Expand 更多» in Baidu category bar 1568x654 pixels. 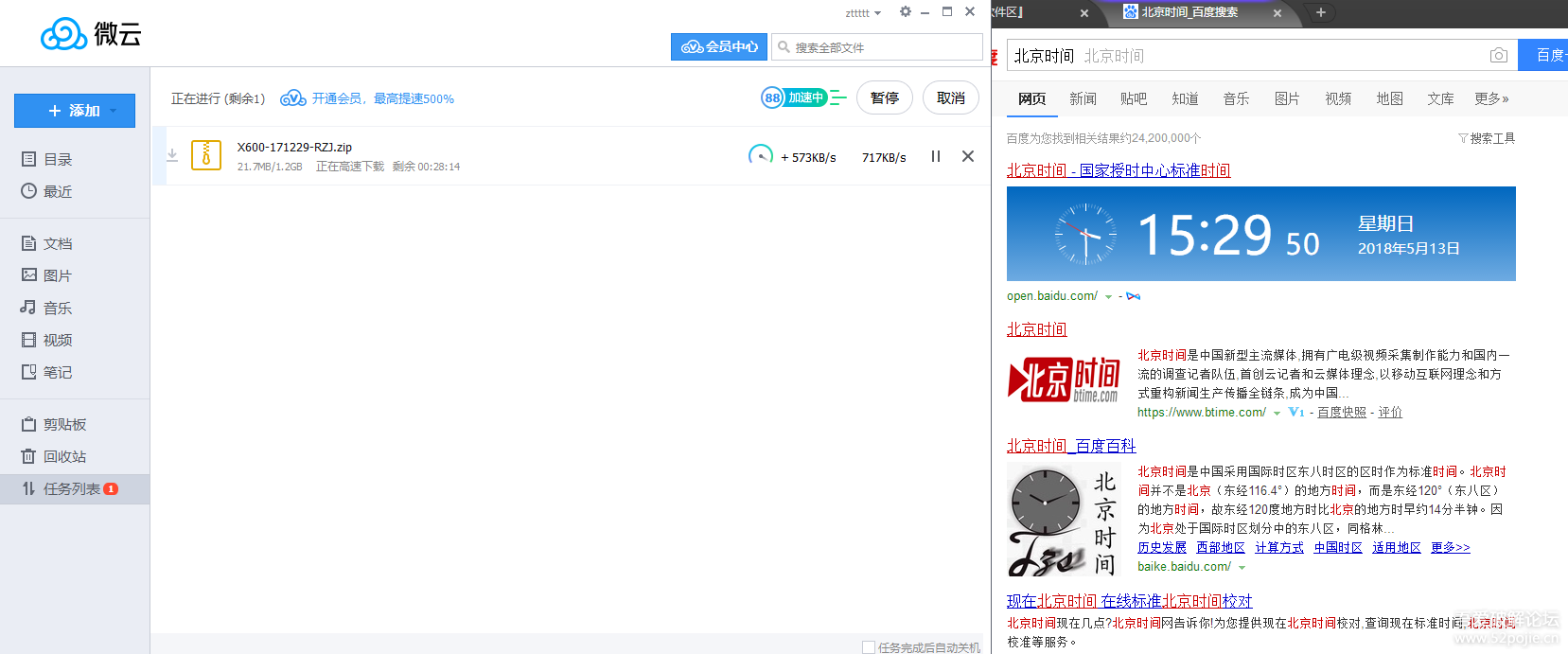(x=1491, y=98)
